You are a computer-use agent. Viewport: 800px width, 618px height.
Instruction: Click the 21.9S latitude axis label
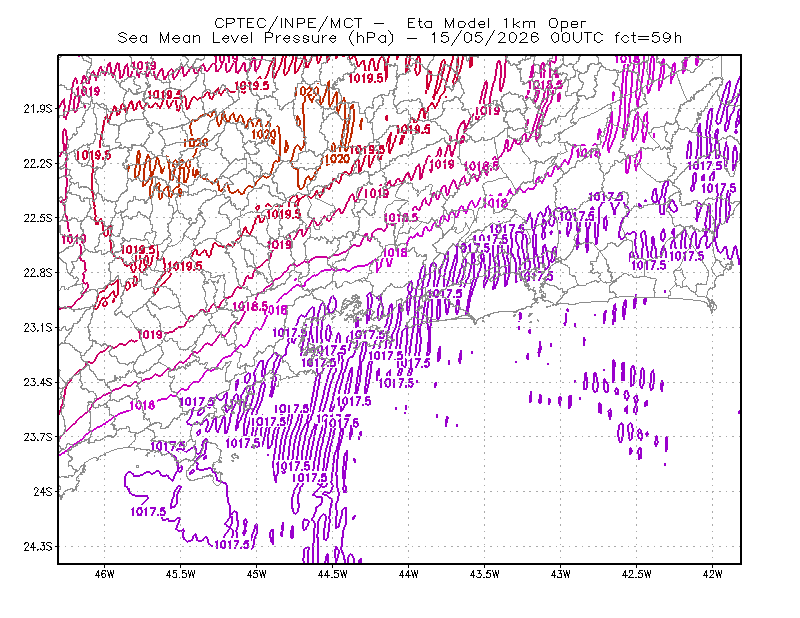click(38, 109)
